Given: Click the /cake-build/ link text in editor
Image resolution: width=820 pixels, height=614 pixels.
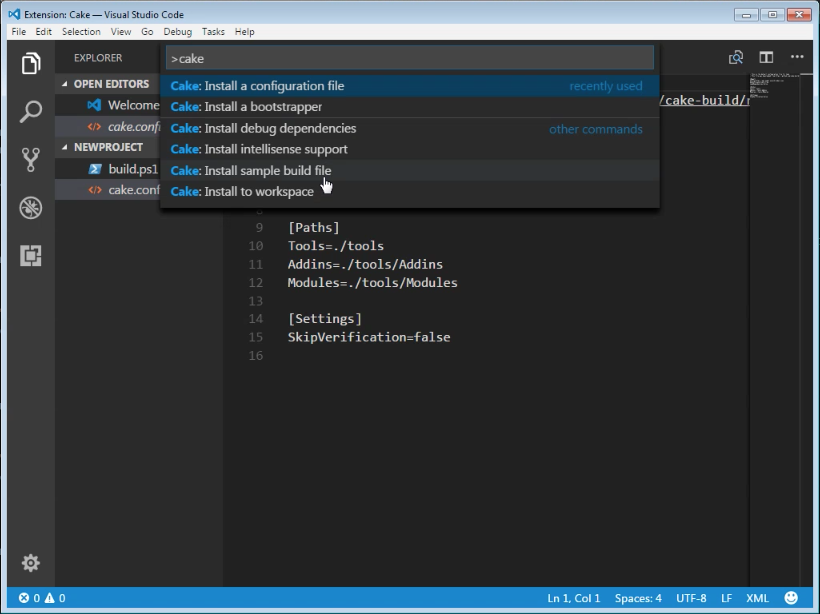Looking at the screenshot, I should [x=704, y=100].
